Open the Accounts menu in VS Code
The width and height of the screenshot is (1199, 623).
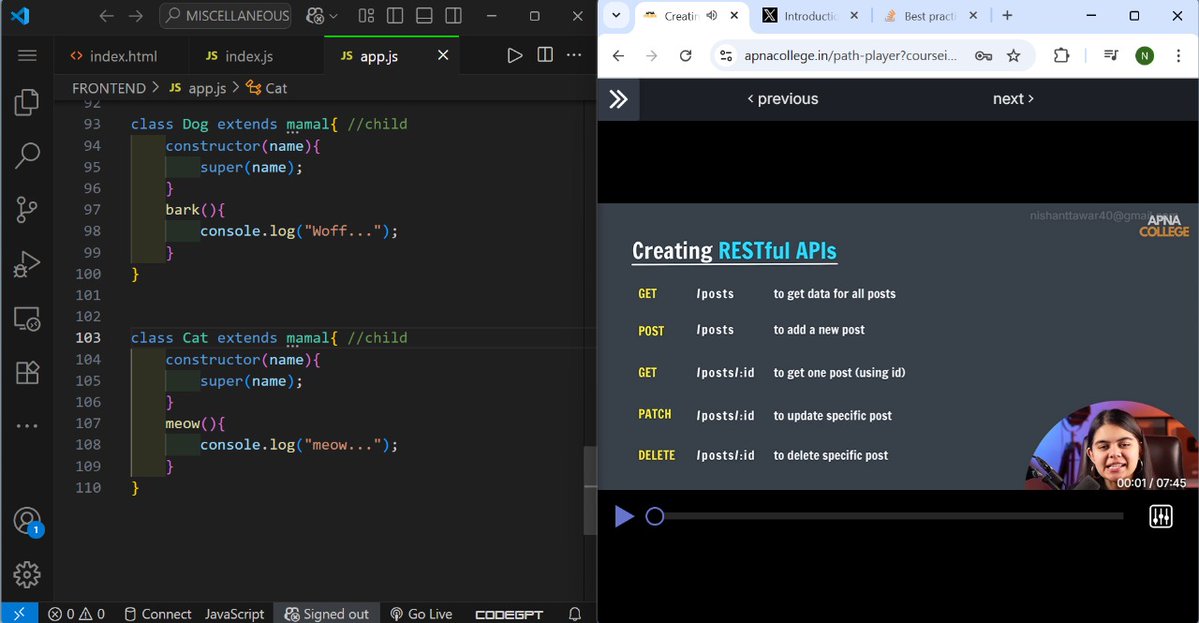click(x=27, y=521)
